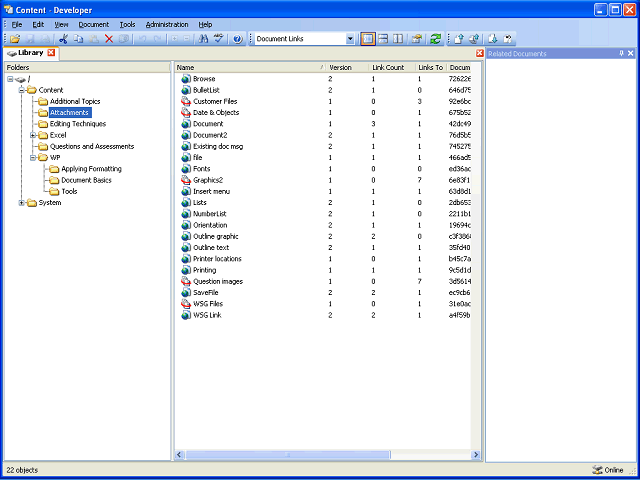Click the Check In All icon
The width and height of the screenshot is (640, 480).
(474, 39)
